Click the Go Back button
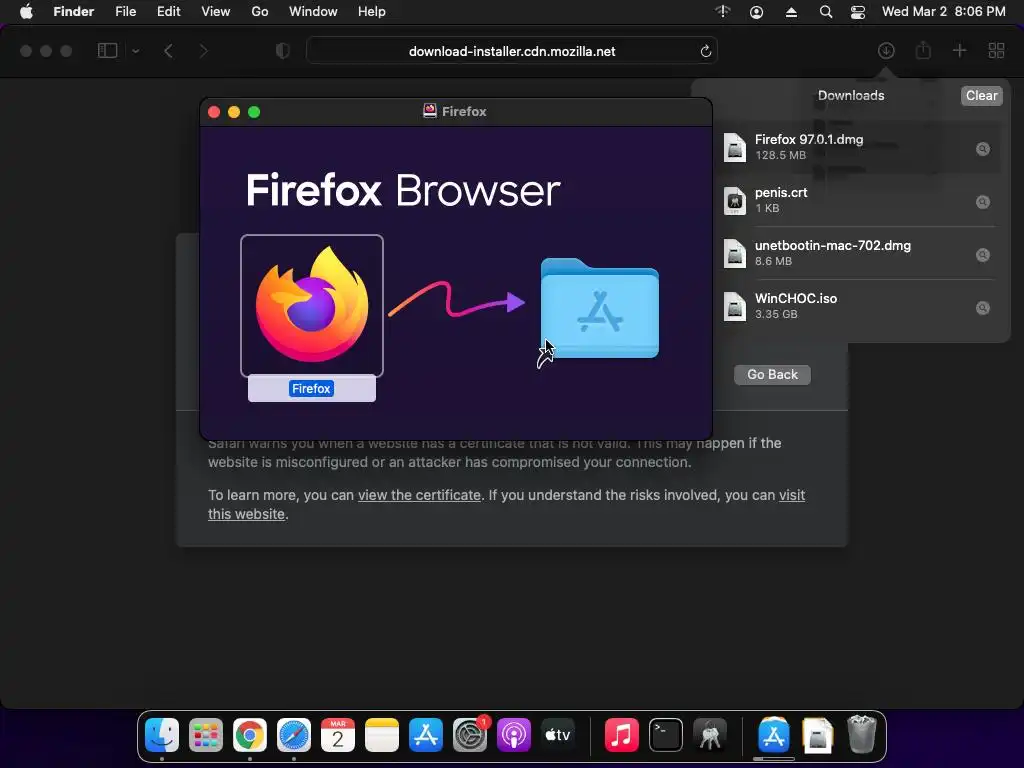This screenshot has height=768, width=1024. click(x=773, y=374)
